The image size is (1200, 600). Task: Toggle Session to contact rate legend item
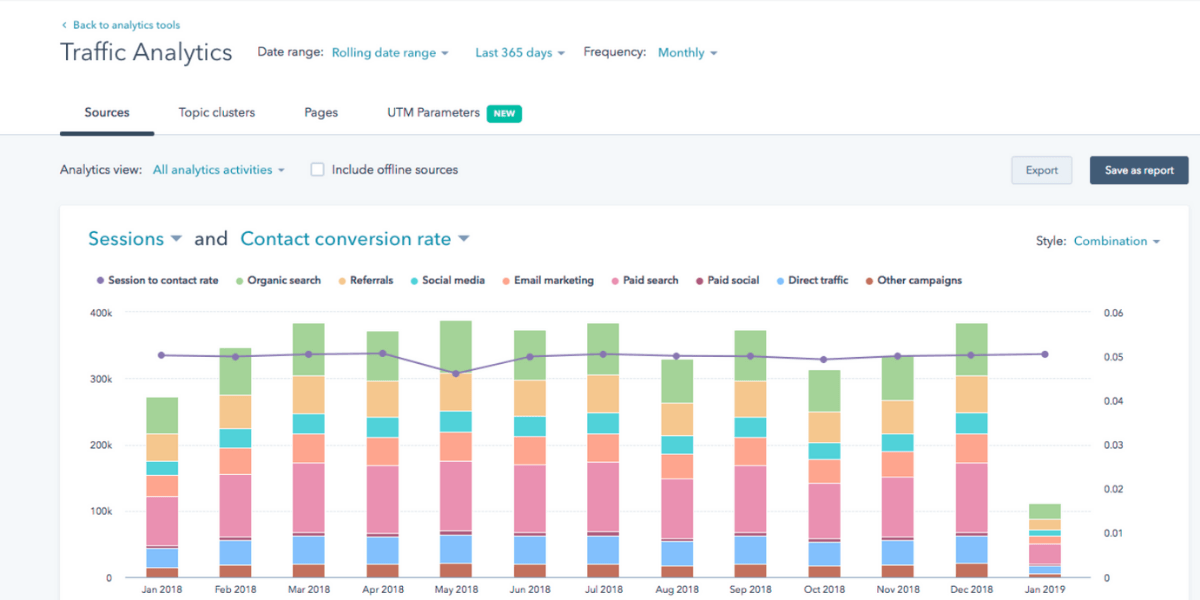coord(157,281)
